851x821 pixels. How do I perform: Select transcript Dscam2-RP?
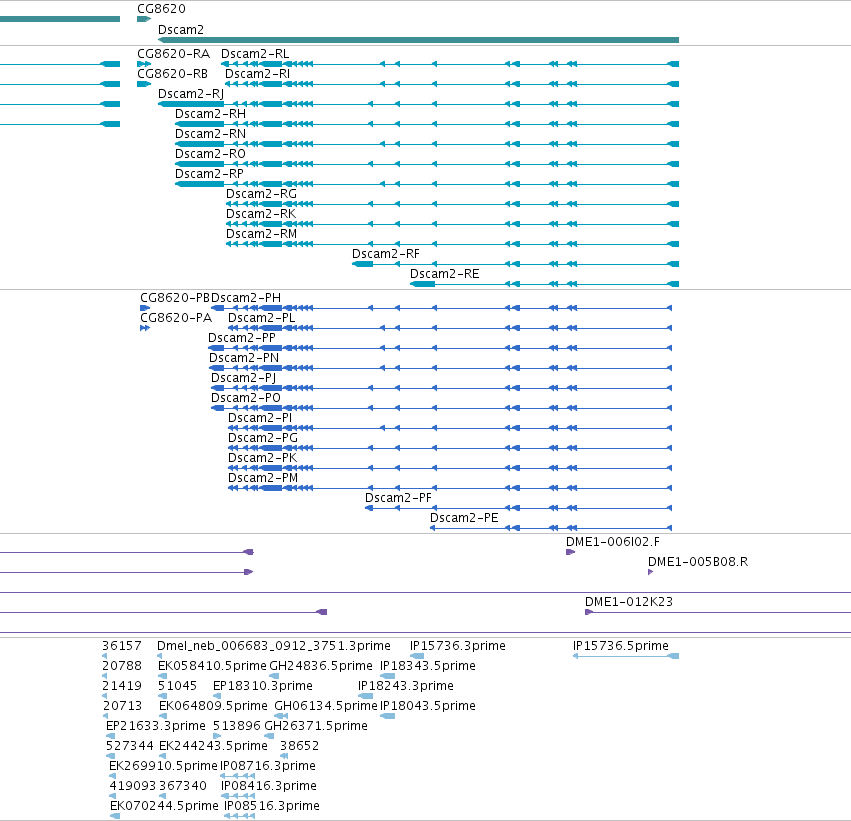tap(209, 174)
